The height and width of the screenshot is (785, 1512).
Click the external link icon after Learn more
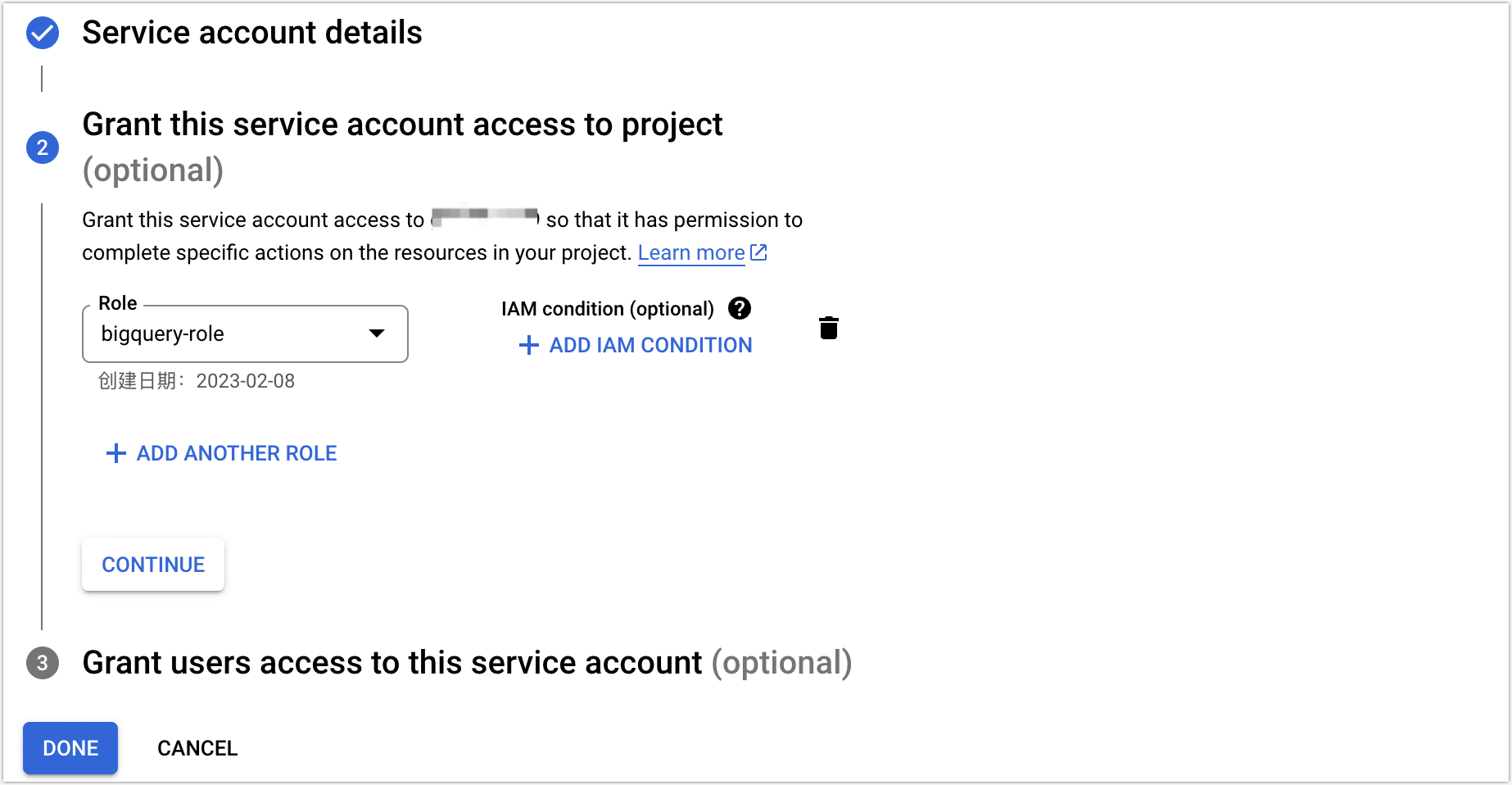pyautogui.click(x=758, y=252)
